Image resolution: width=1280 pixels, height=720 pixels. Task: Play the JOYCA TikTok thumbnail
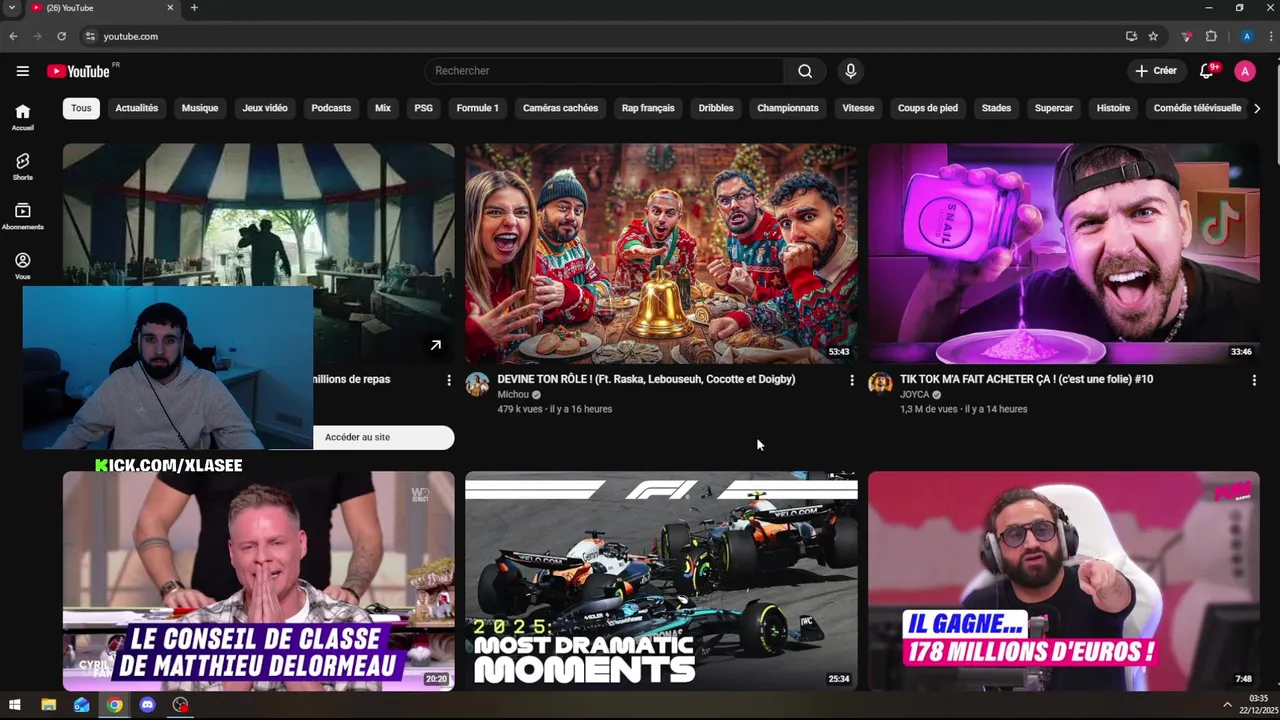click(1064, 253)
